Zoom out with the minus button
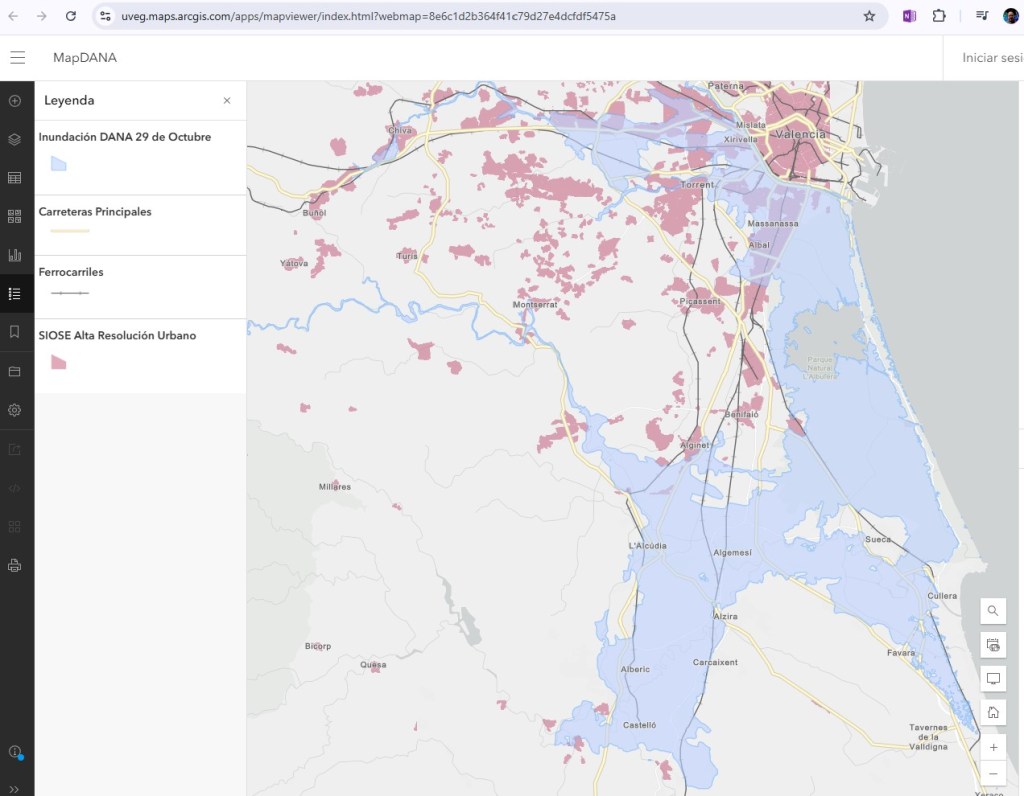The width and height of the screenshot is (1024, 796). [x=993, y=774]
